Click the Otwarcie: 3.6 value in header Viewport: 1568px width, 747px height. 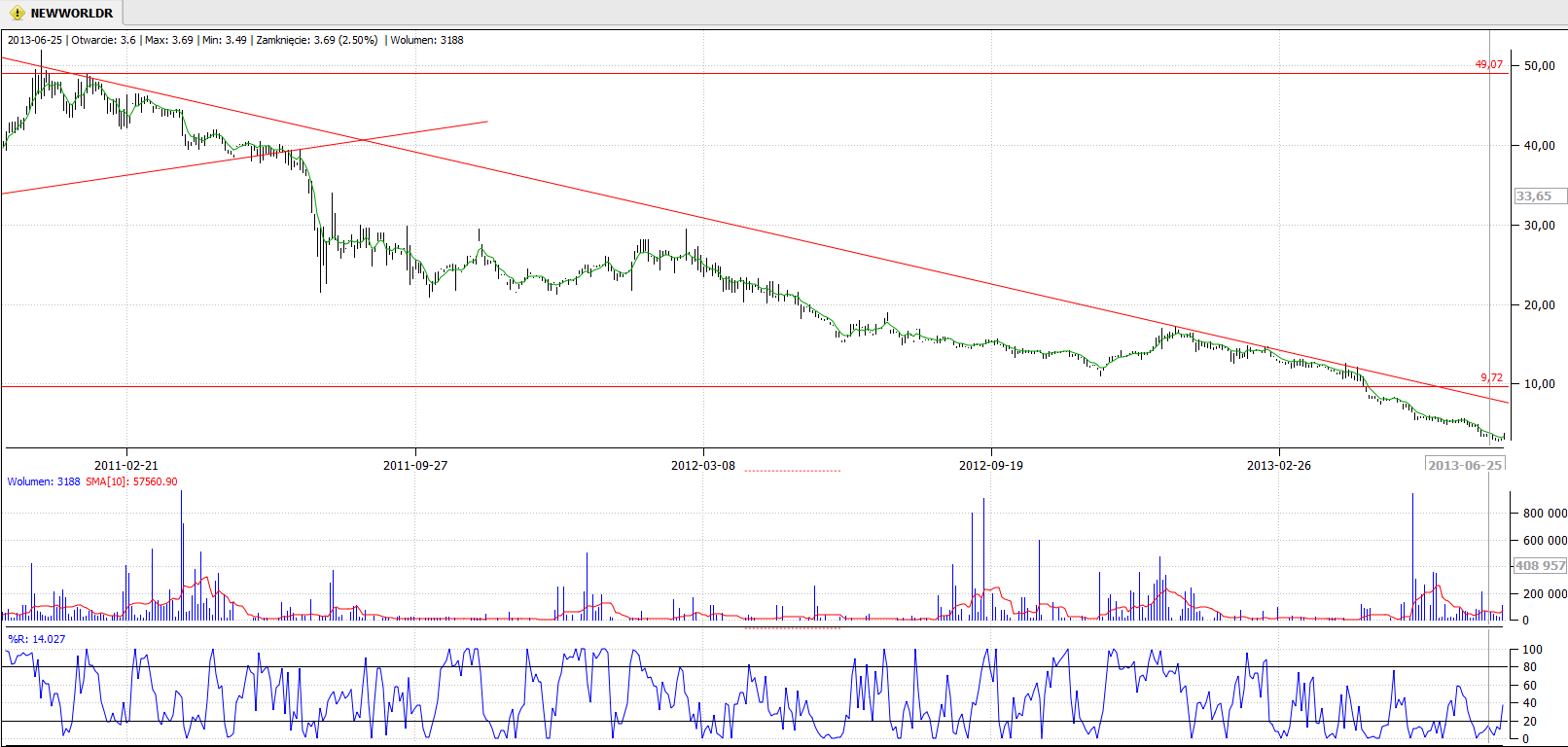pos(103,40)
